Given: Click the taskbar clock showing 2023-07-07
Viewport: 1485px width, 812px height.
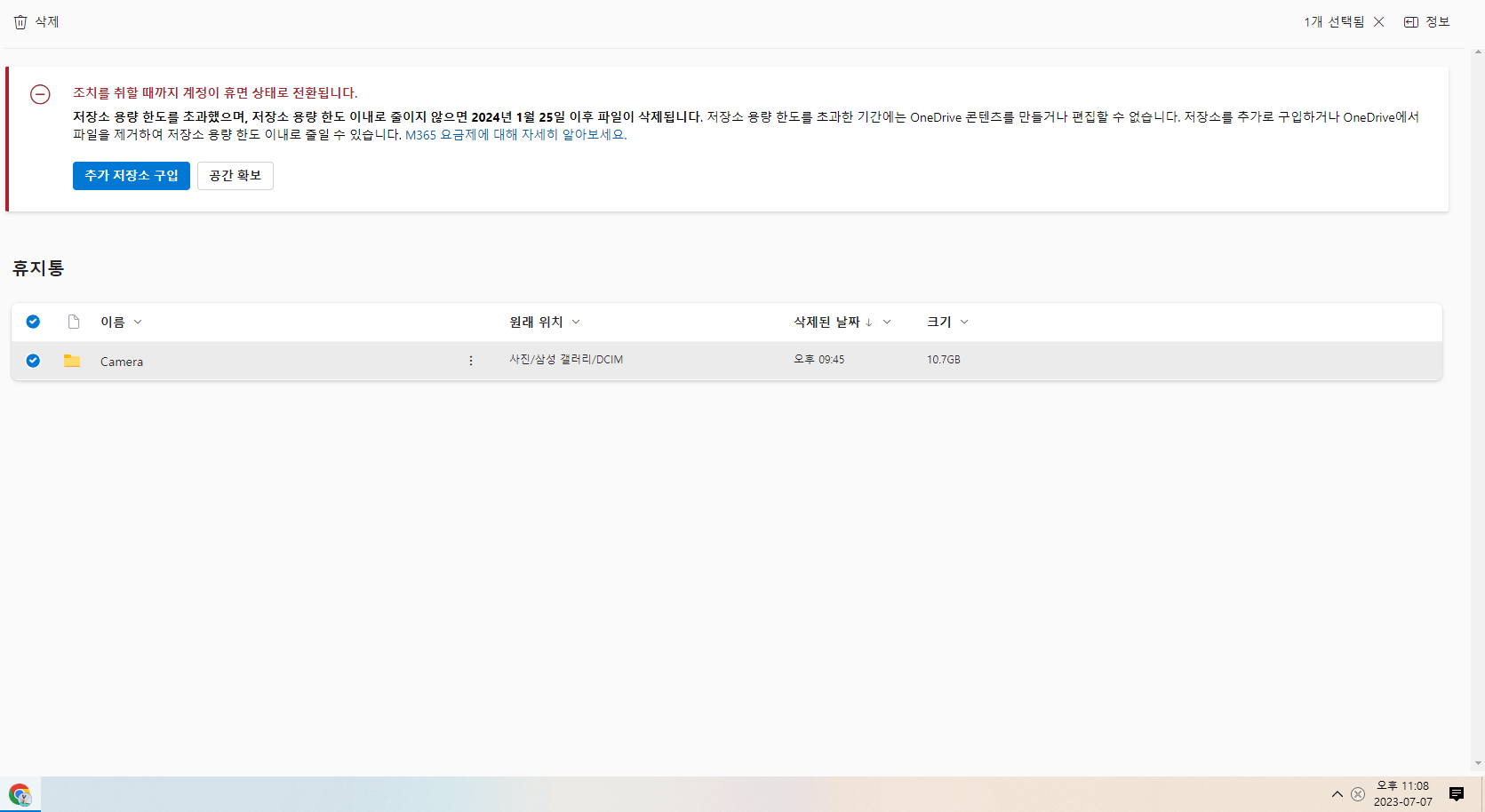Looking at the screenshot, I should click(1403, 794).
